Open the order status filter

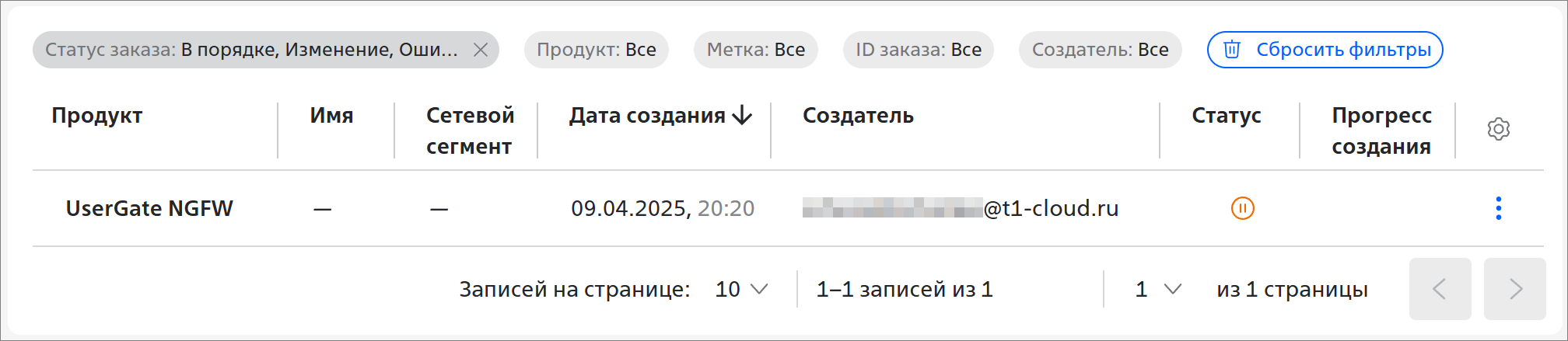[250, 50]
